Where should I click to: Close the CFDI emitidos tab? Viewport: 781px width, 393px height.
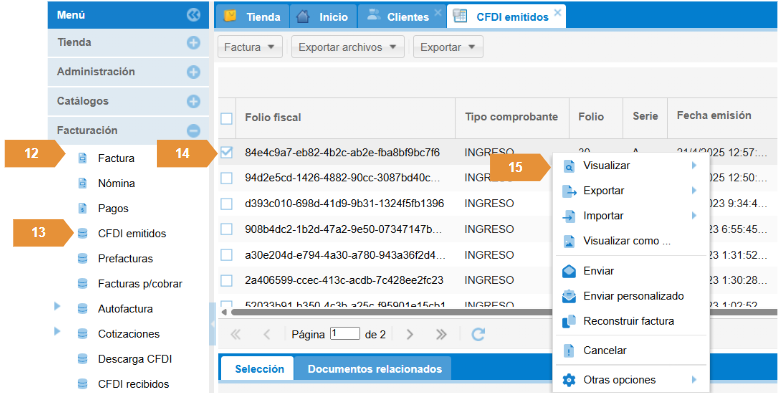(x=557, y=12)
